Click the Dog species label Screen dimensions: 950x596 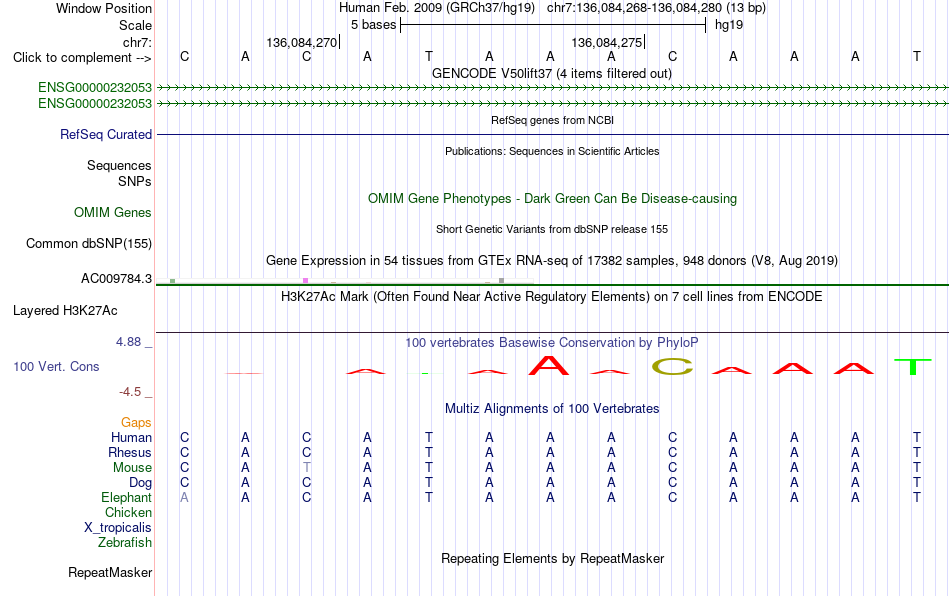140,483
